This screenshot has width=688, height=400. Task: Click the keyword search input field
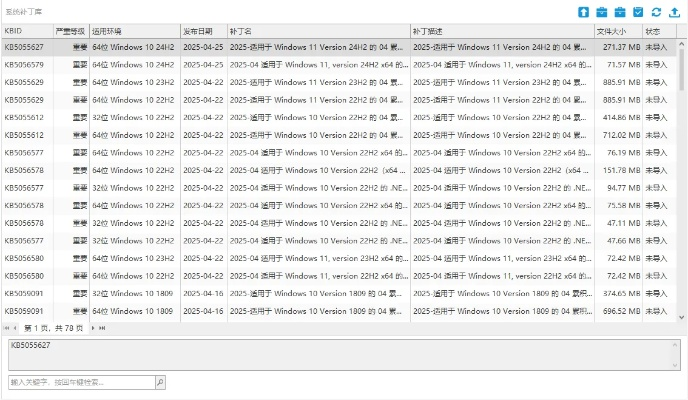(x=80, y=382)
